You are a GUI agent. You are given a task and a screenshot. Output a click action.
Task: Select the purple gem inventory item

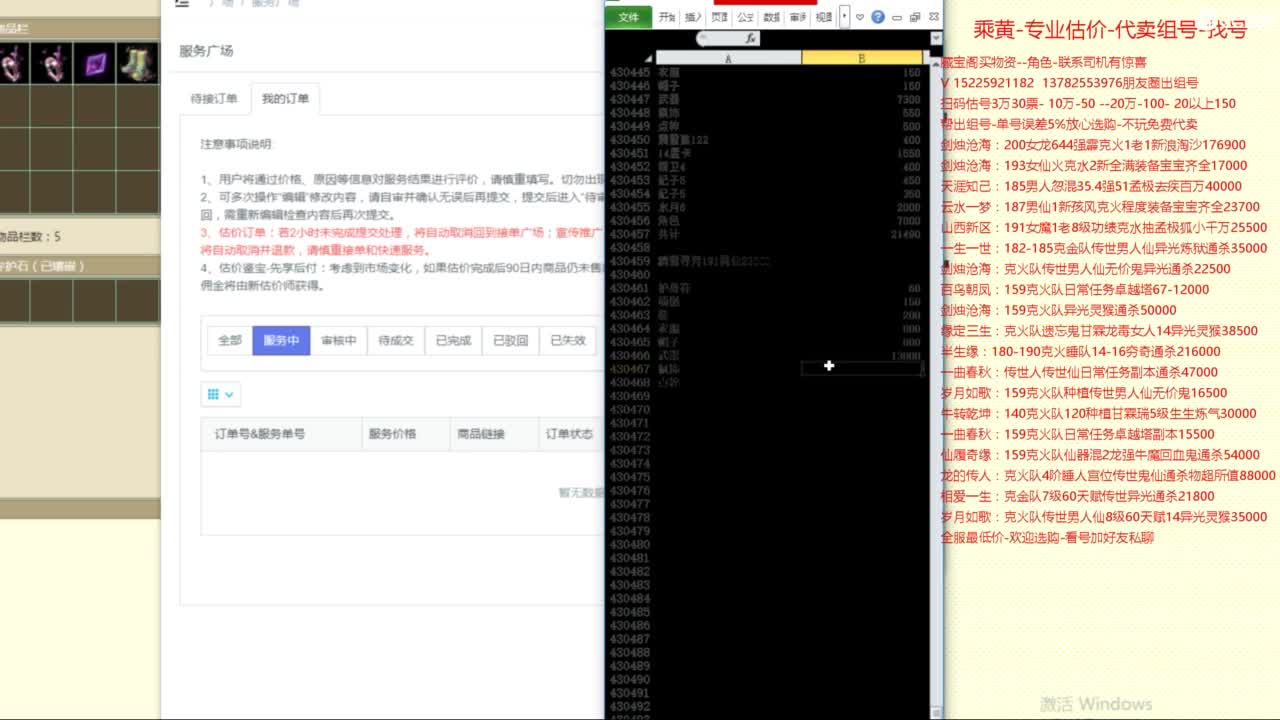coord(95,64)
